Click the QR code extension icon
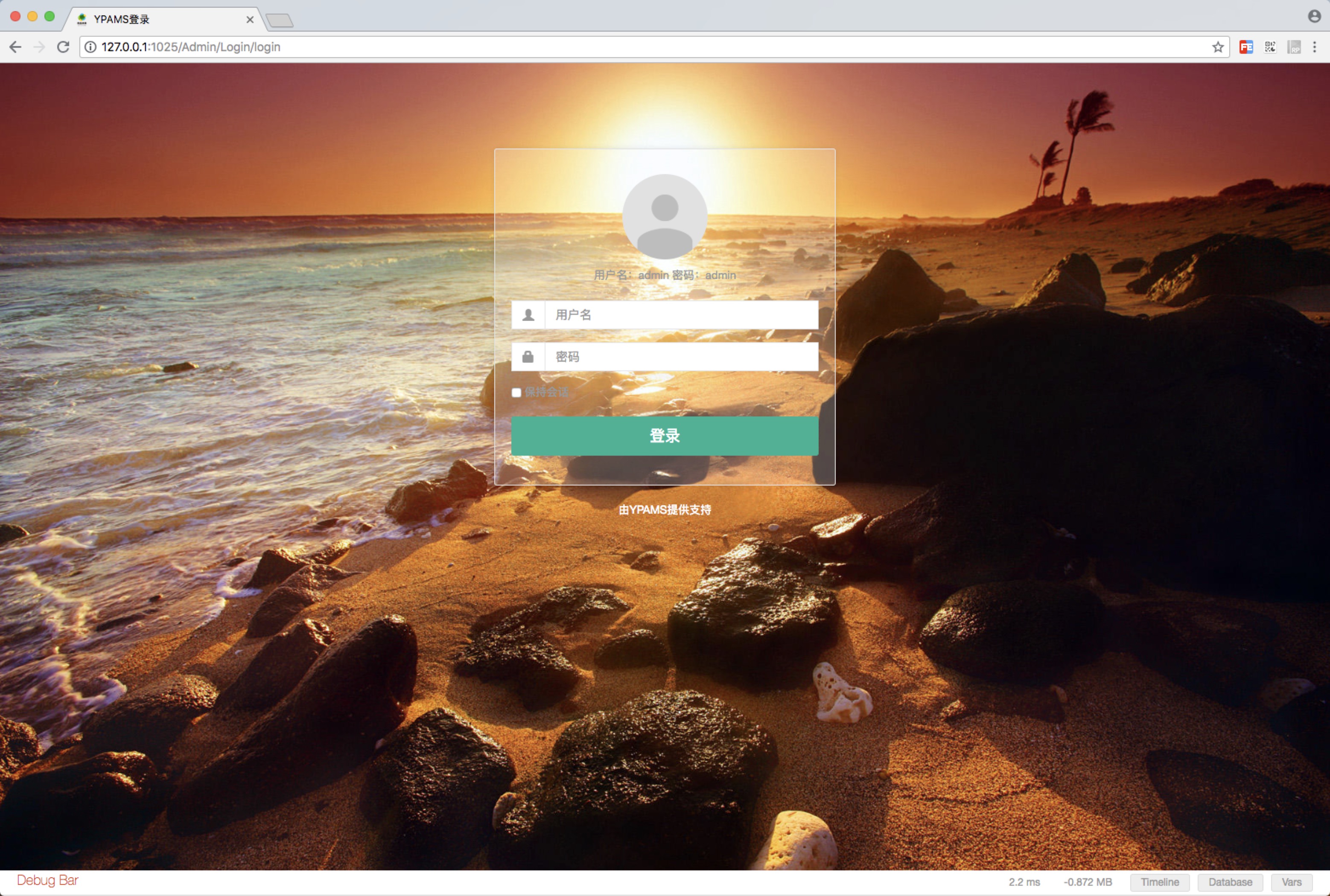 (x=1270, y=47)
